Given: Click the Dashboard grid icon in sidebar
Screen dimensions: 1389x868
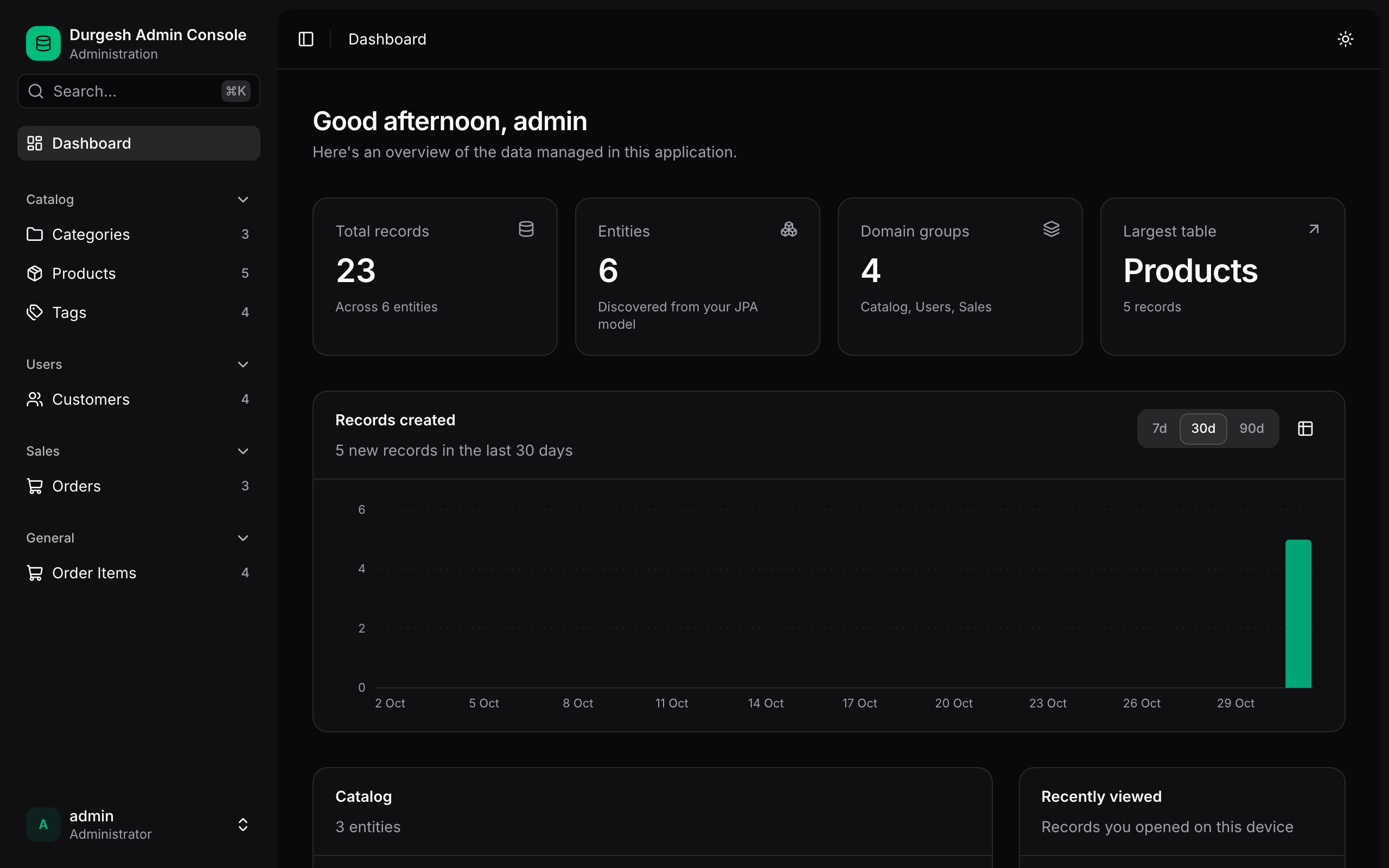Looking at the screenshot, I should click(x=35, y=143).
